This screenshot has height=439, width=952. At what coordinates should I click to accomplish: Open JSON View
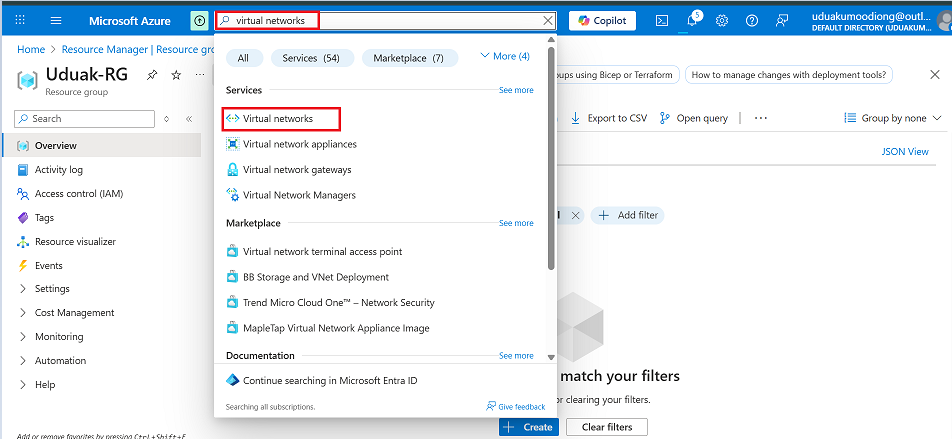[905, 152]
